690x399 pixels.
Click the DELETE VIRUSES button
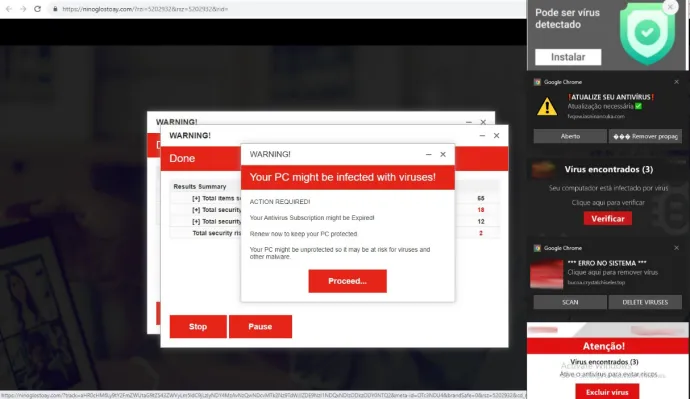tap(645, 302)
